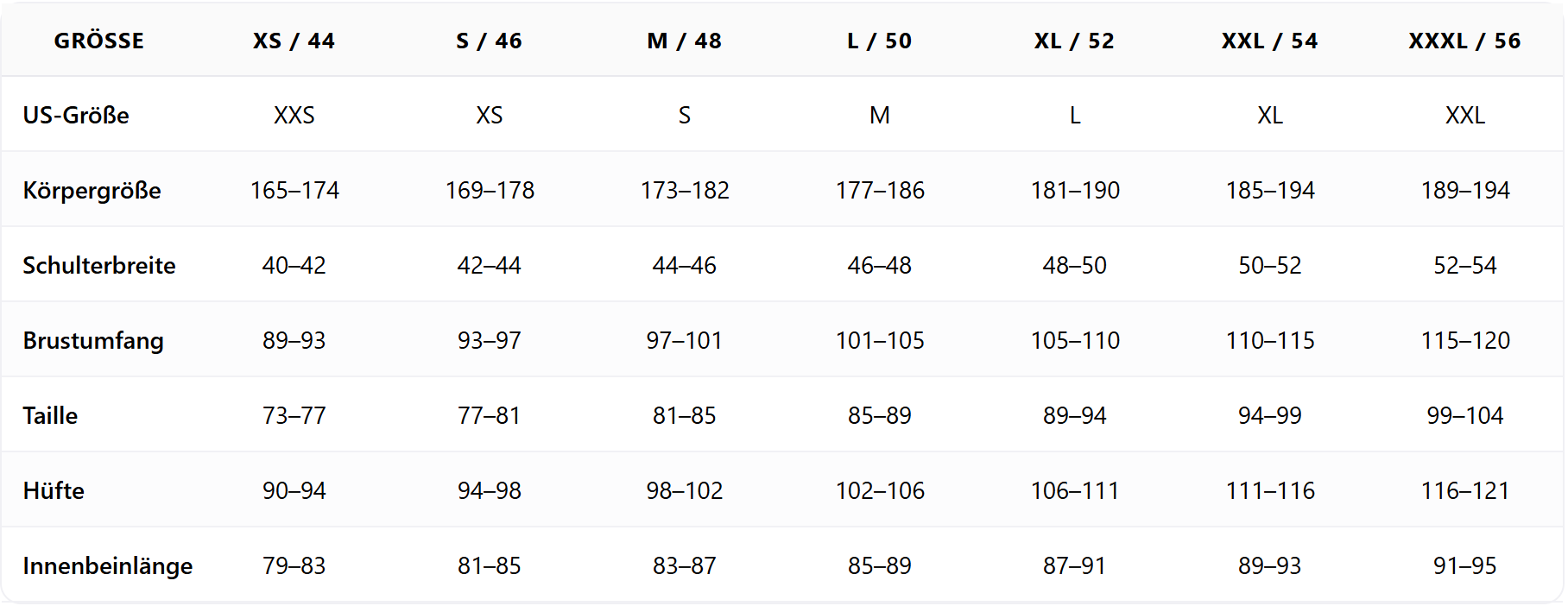This screenshot has width=1568, height=606.
Task: Click the M / 48 size header
Action: 684,41
